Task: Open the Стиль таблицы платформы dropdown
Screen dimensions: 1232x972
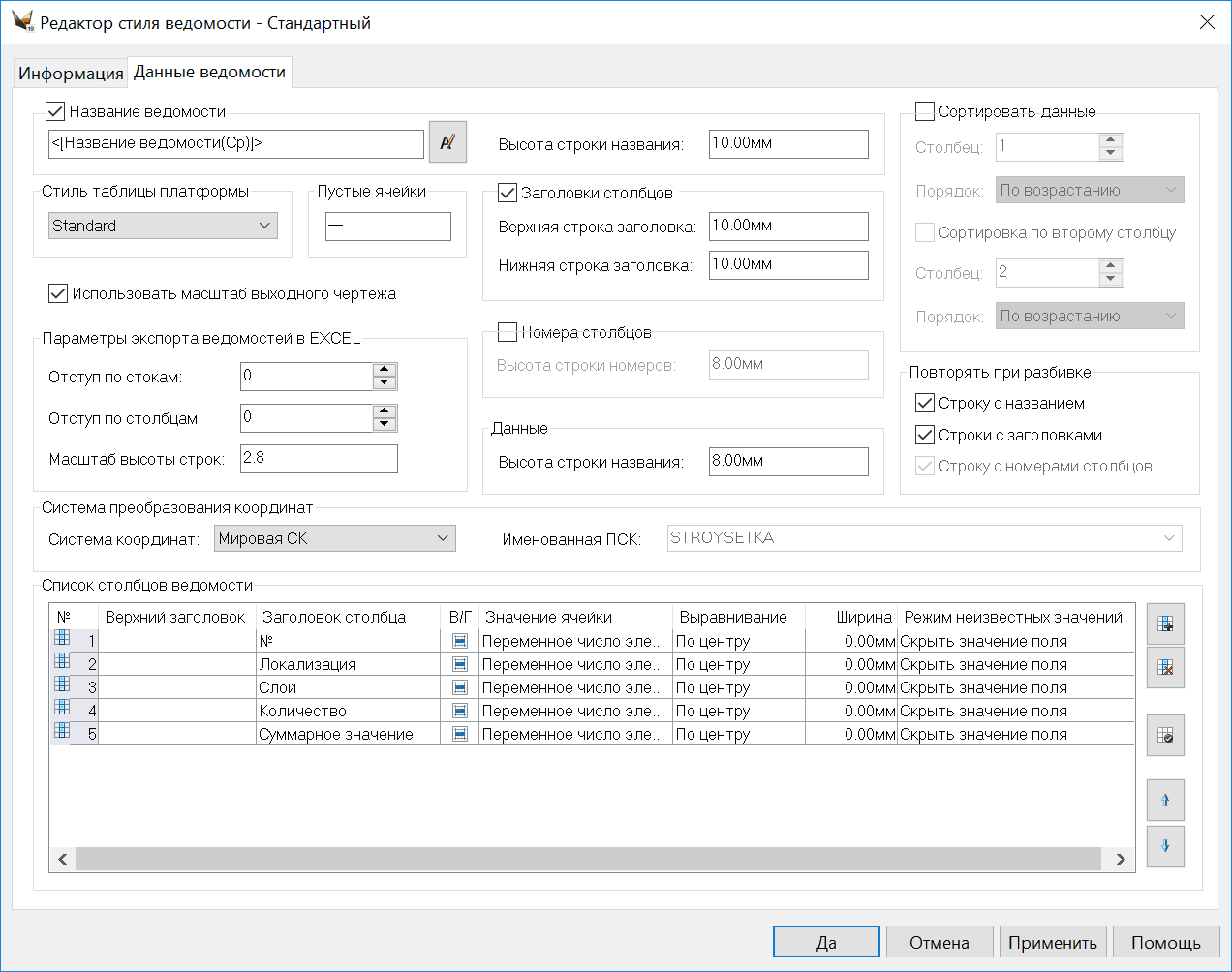Action: [163, 226]
